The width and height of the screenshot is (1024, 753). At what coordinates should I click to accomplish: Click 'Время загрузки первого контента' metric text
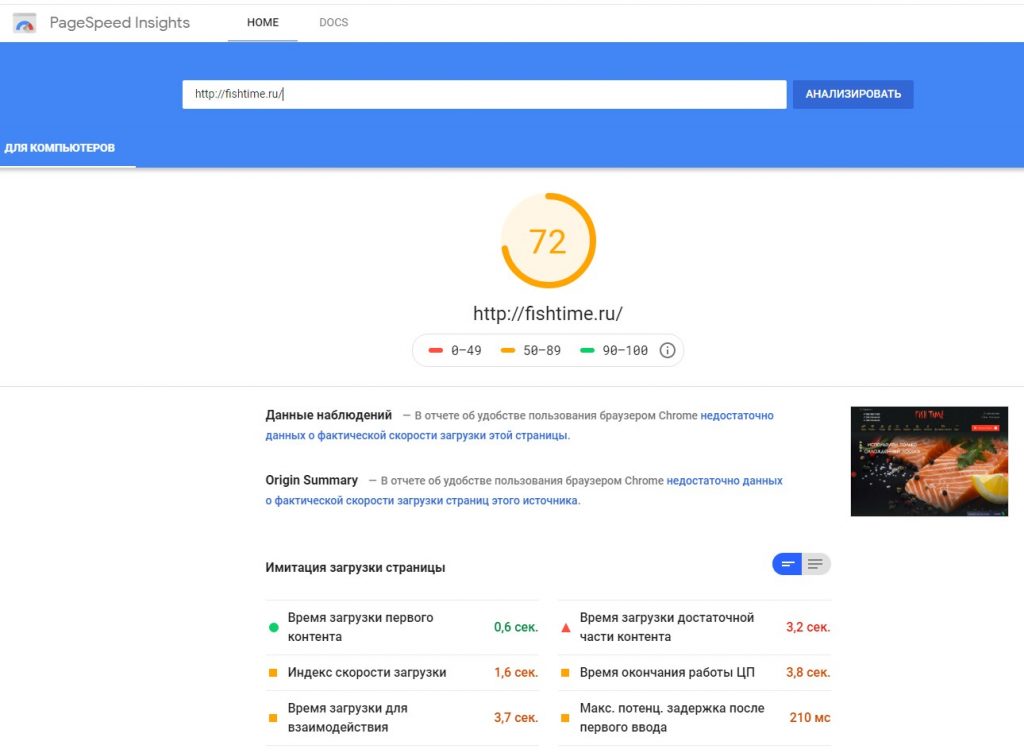pos(360,627)
